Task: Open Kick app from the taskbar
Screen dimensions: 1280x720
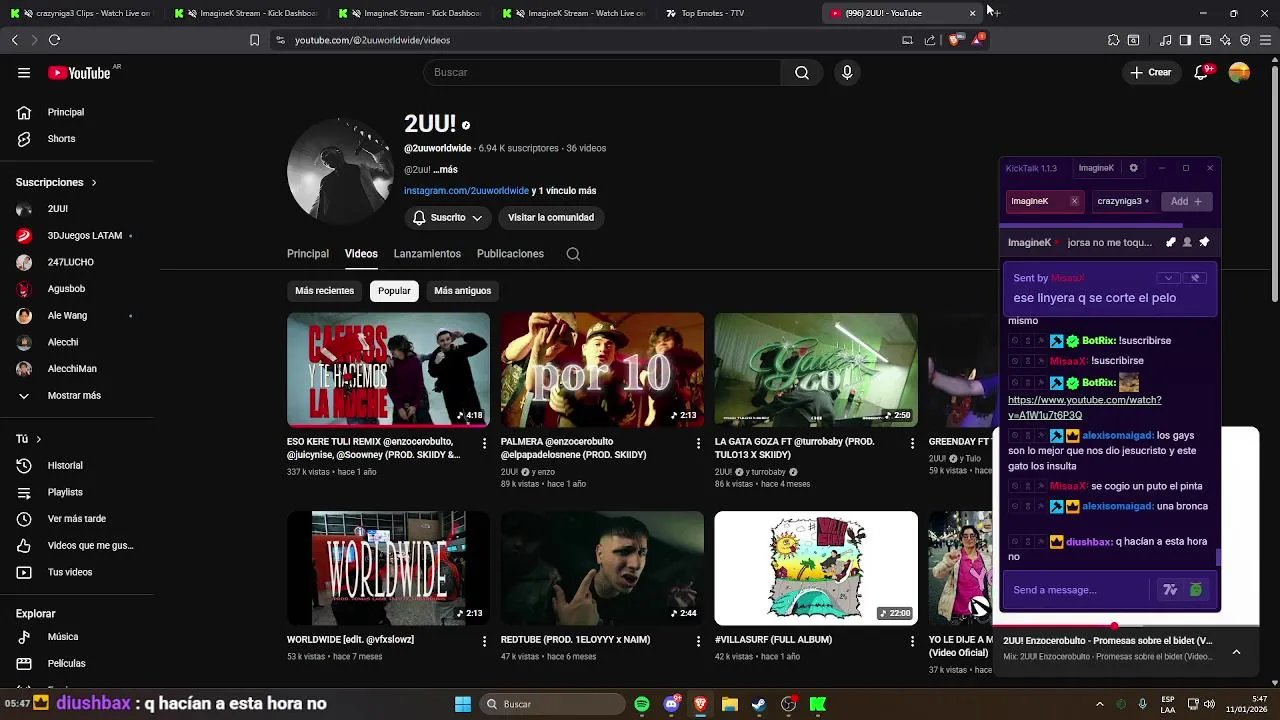Action: pyautogui.click(x=818, y=704)
